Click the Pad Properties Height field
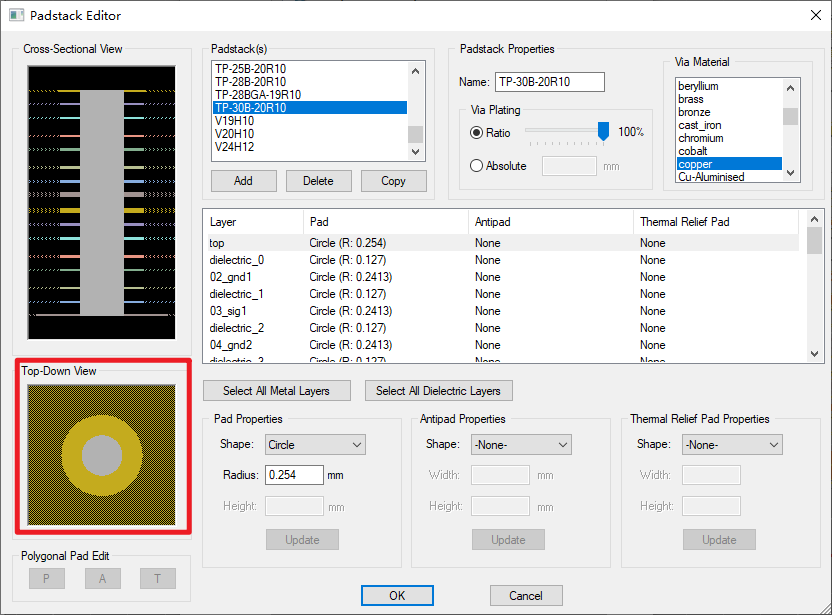 pyautogui.click(x=294, y=506)
